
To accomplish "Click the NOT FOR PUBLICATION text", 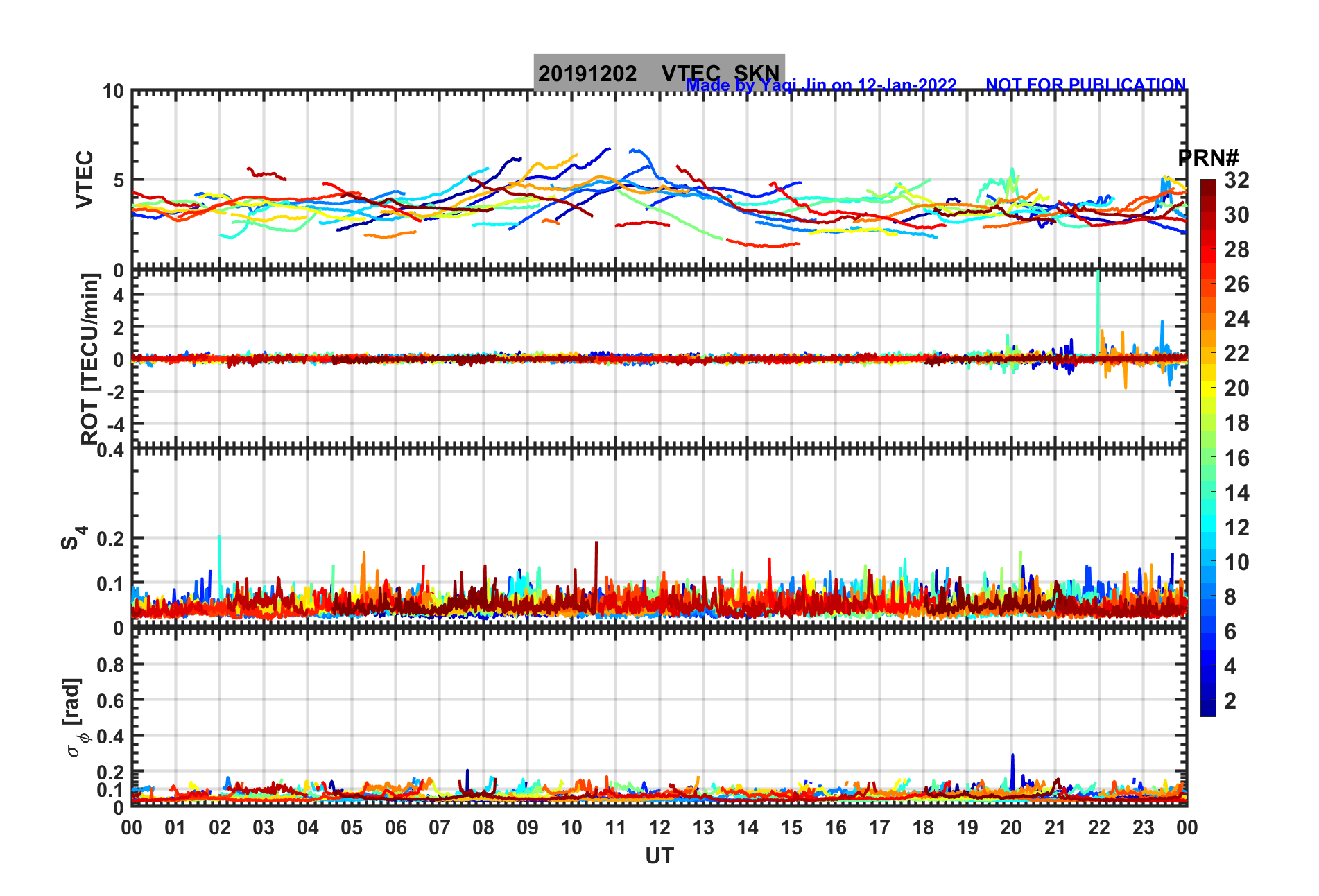I will (1086, 85).
